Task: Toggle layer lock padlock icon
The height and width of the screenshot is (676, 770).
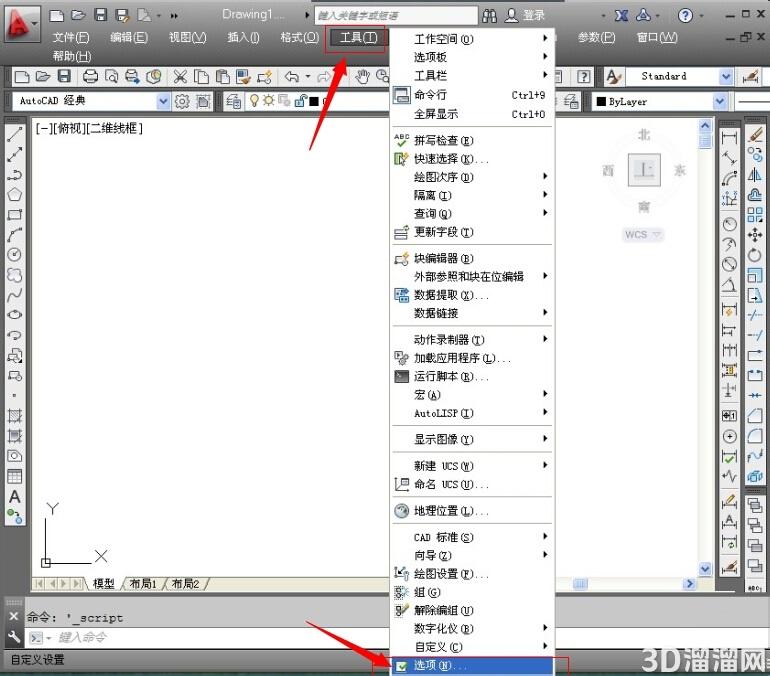Action: point(299,101)
